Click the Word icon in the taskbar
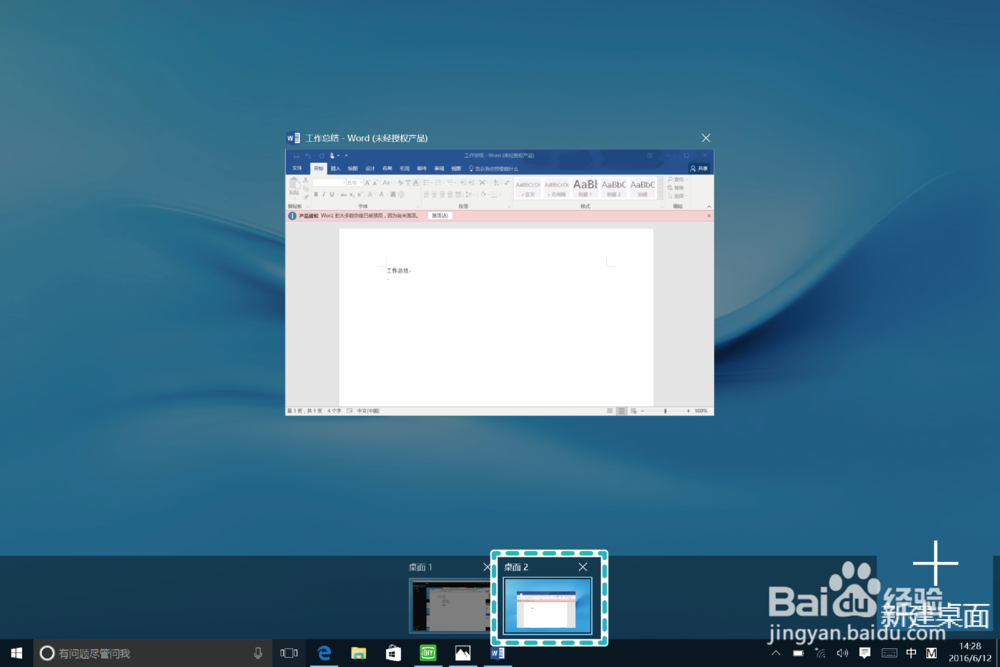The image size is (1000, 667). [x=497, y=653]
